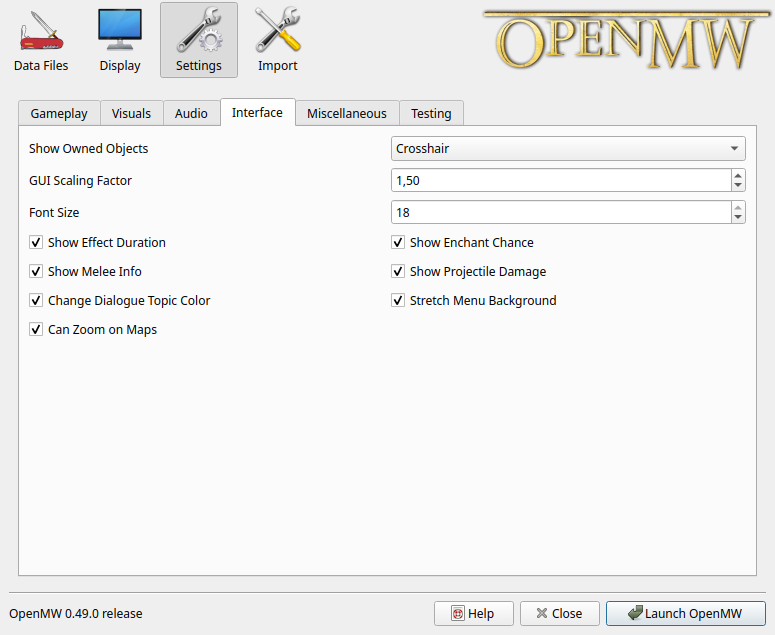Viewport: 775px width, 635px height.
Task: Switch to the Visuals tab
Action: tap(131, 114)
